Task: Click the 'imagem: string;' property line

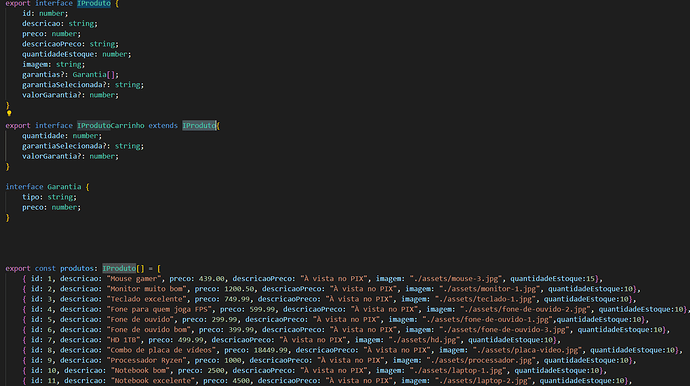Action: (x=54, y=64)
